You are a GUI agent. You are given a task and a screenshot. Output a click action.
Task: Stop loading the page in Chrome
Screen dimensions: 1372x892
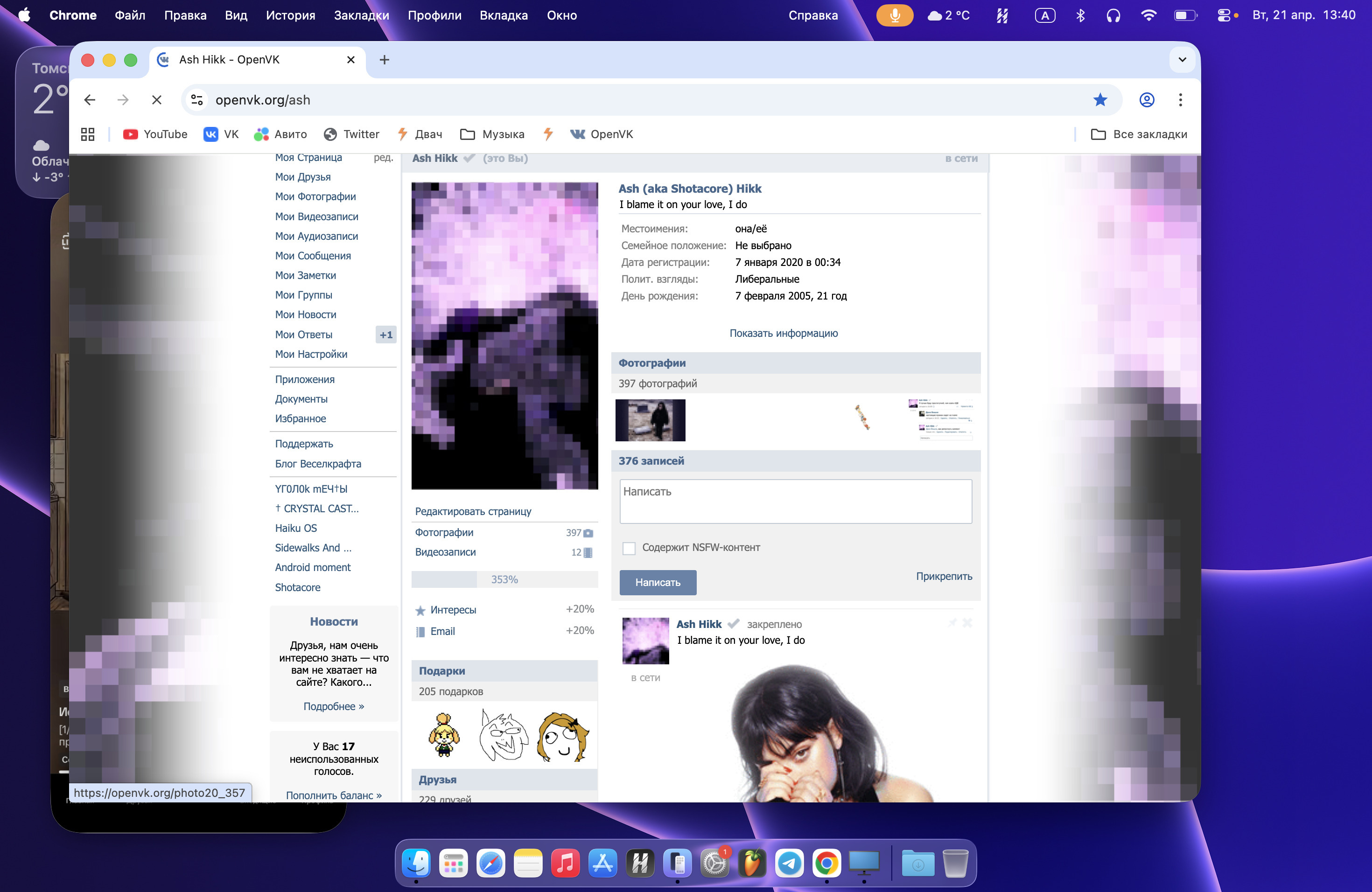156,100
